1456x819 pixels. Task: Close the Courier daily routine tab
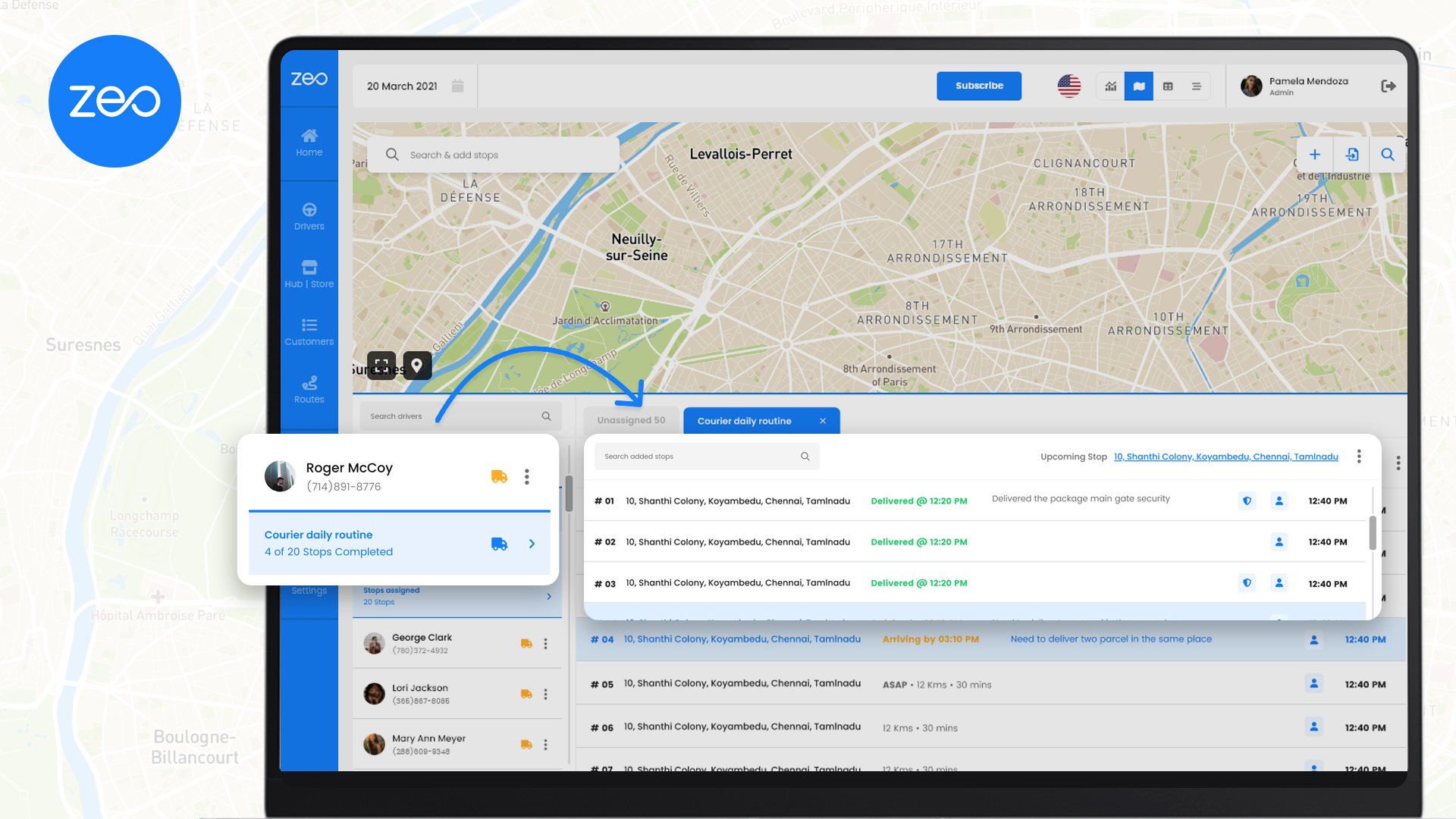pyautogui.click(x=823, y=421)
